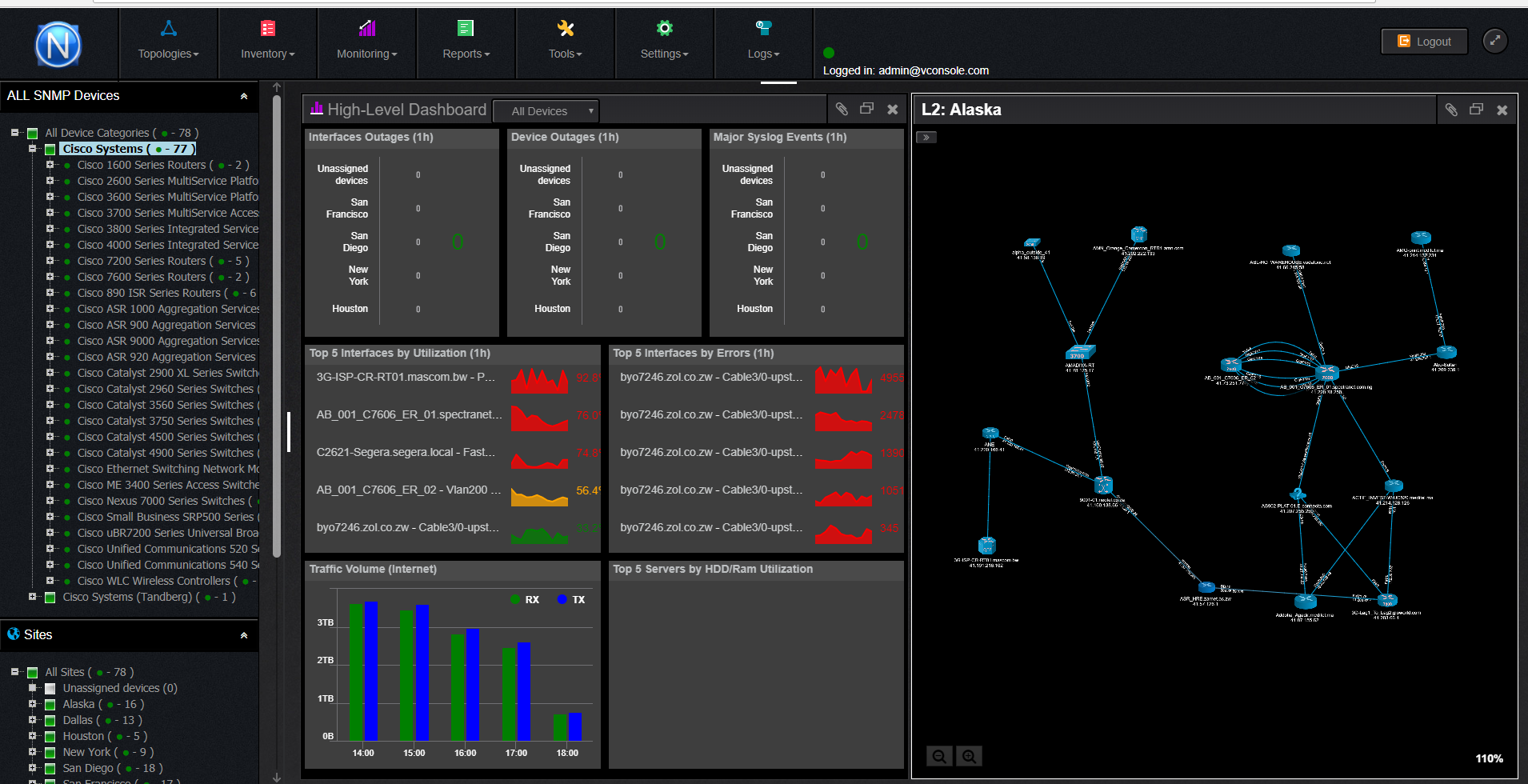Select Cisco 3600 Series MultiService Platform

click(168, 197)
